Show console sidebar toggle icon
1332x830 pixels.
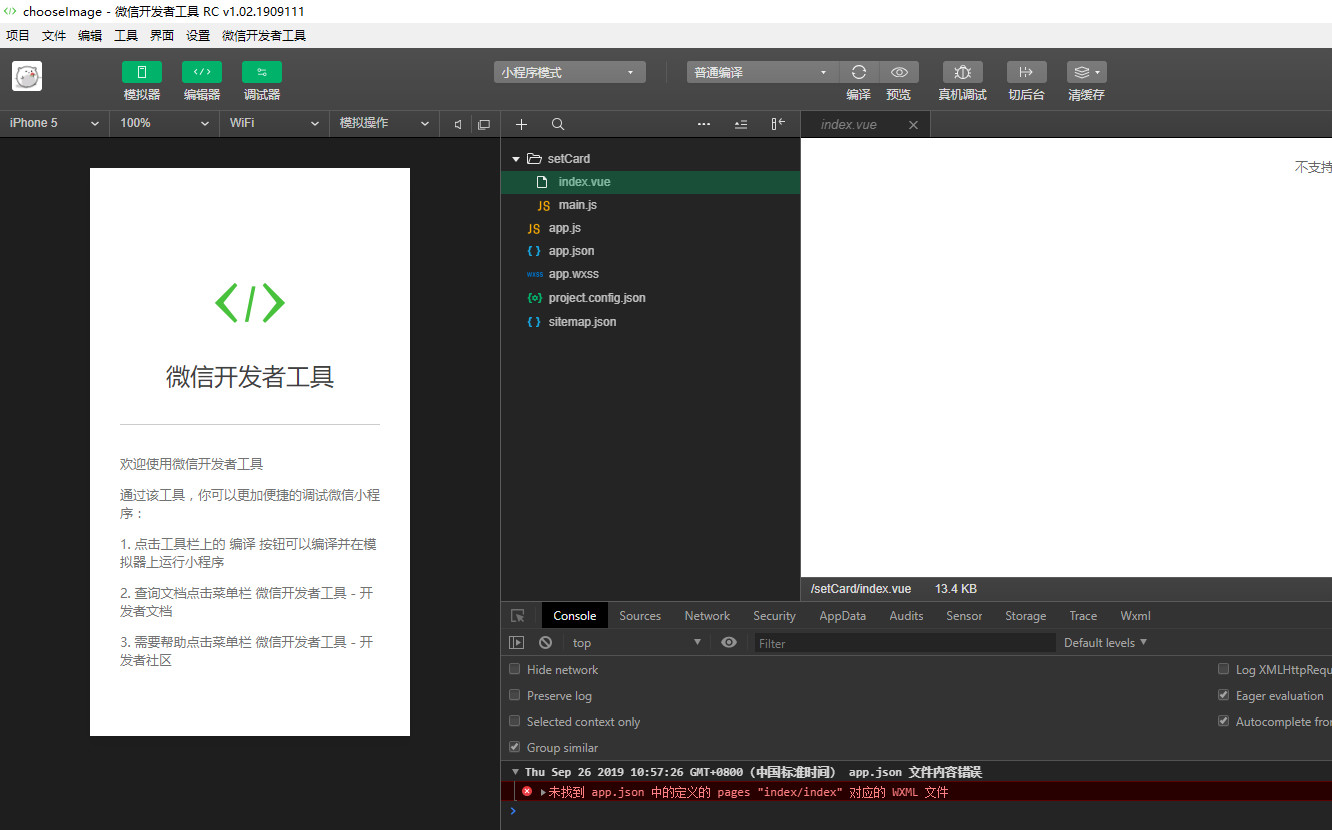(x=517, y=643)
